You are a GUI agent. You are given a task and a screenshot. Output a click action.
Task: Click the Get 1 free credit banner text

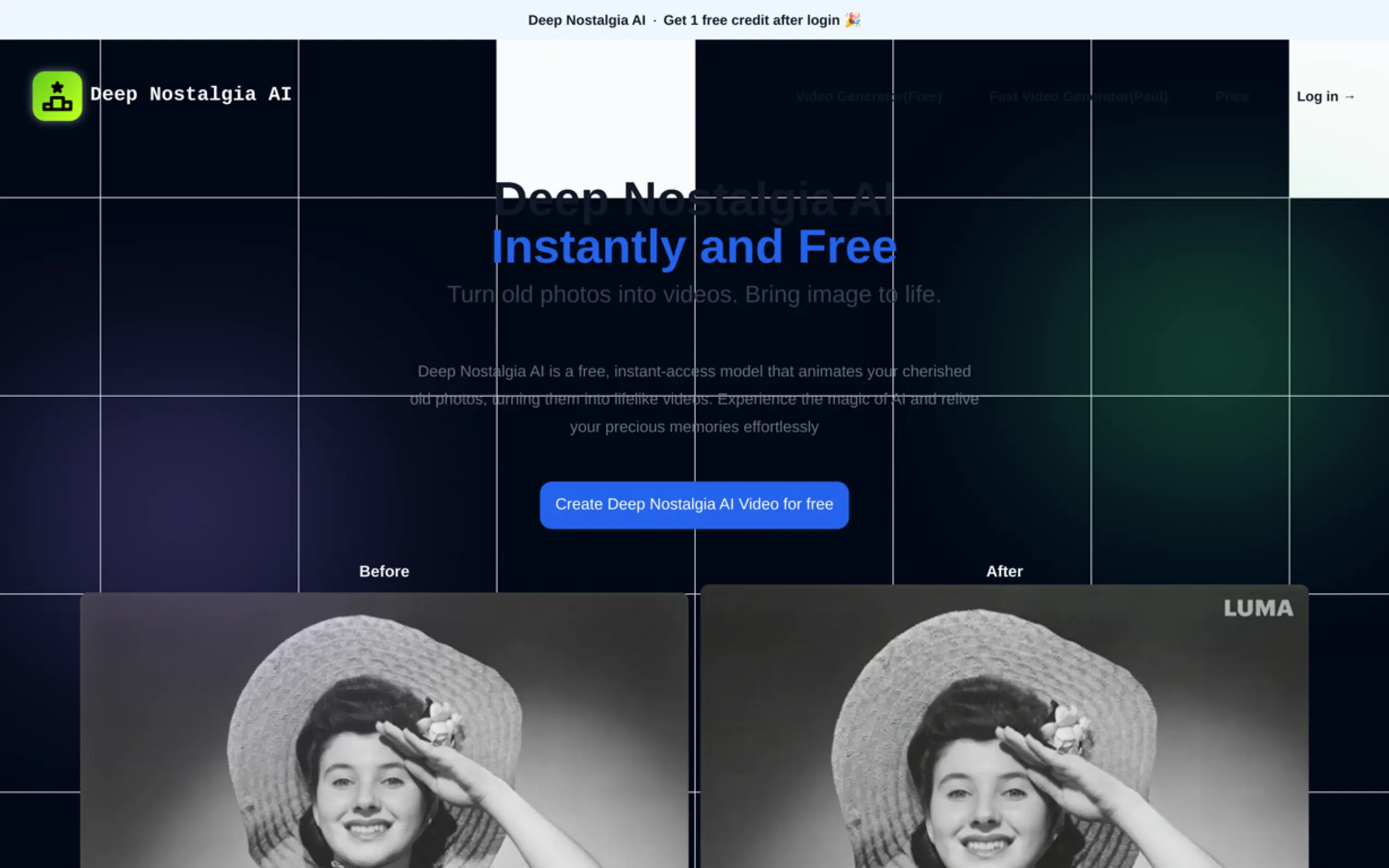pos(751,20)
